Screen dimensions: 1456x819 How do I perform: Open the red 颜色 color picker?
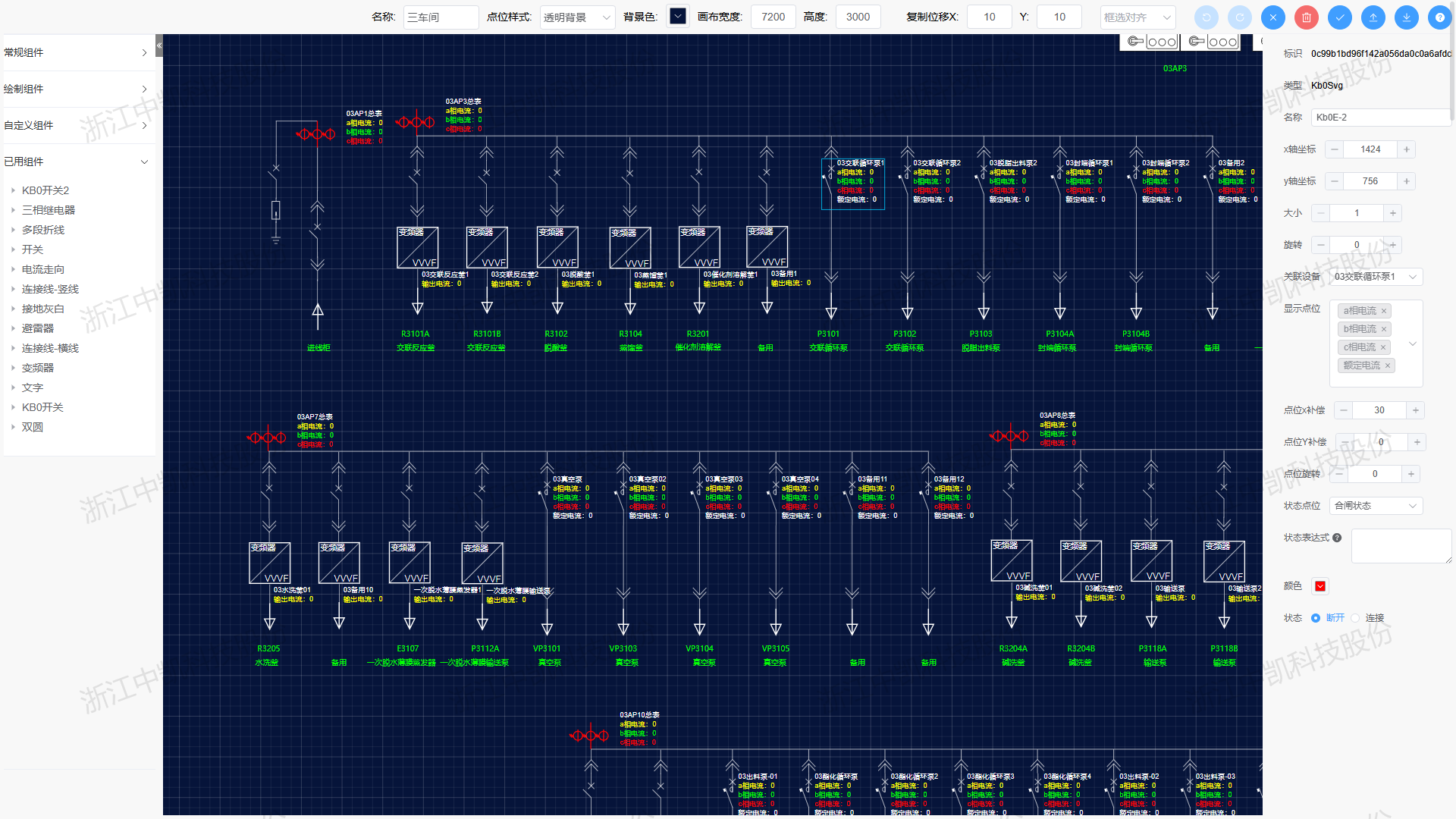1320,586
